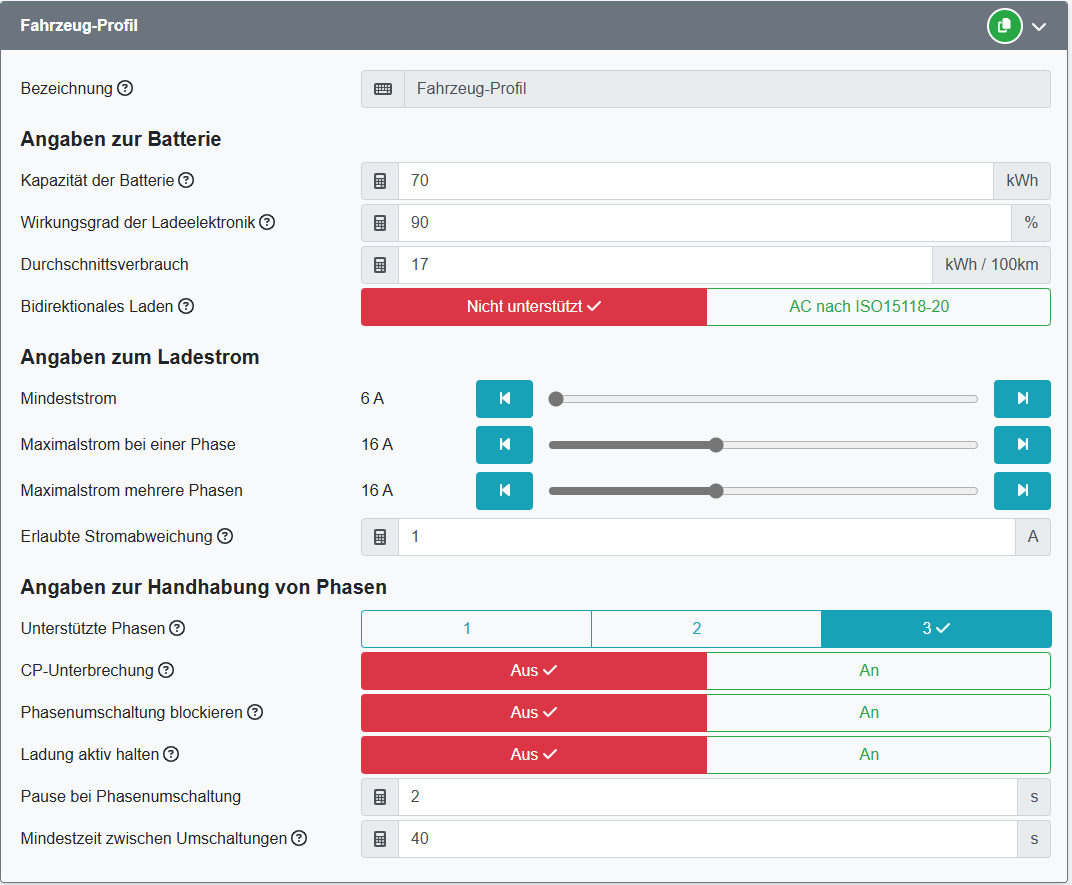Show help for Kapazität der Batterie

[x=186, y=181]
